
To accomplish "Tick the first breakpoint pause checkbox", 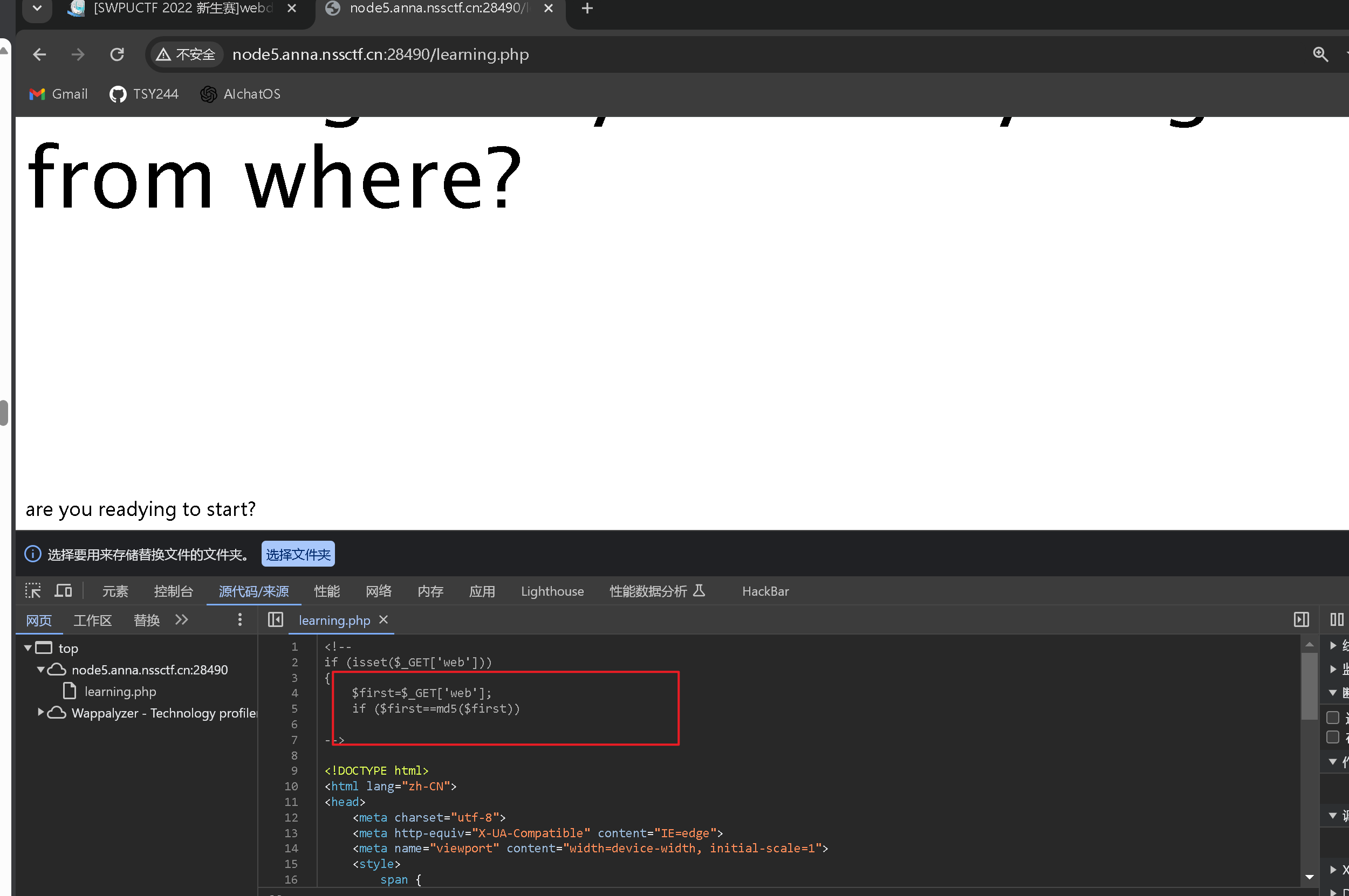I will pos(1332,718).
